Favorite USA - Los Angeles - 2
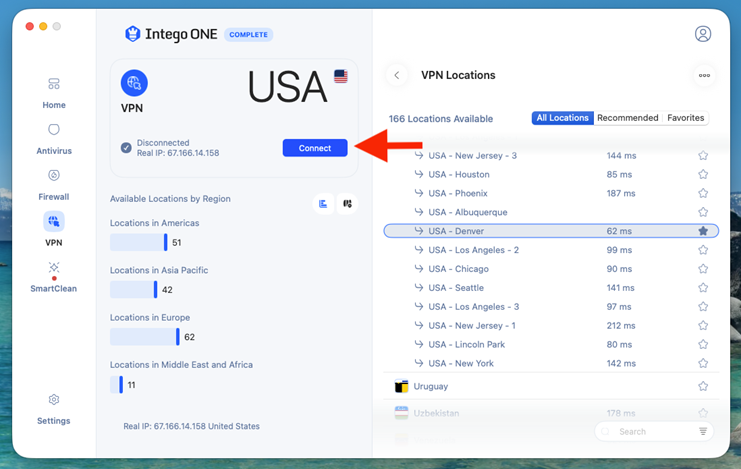 703,250
